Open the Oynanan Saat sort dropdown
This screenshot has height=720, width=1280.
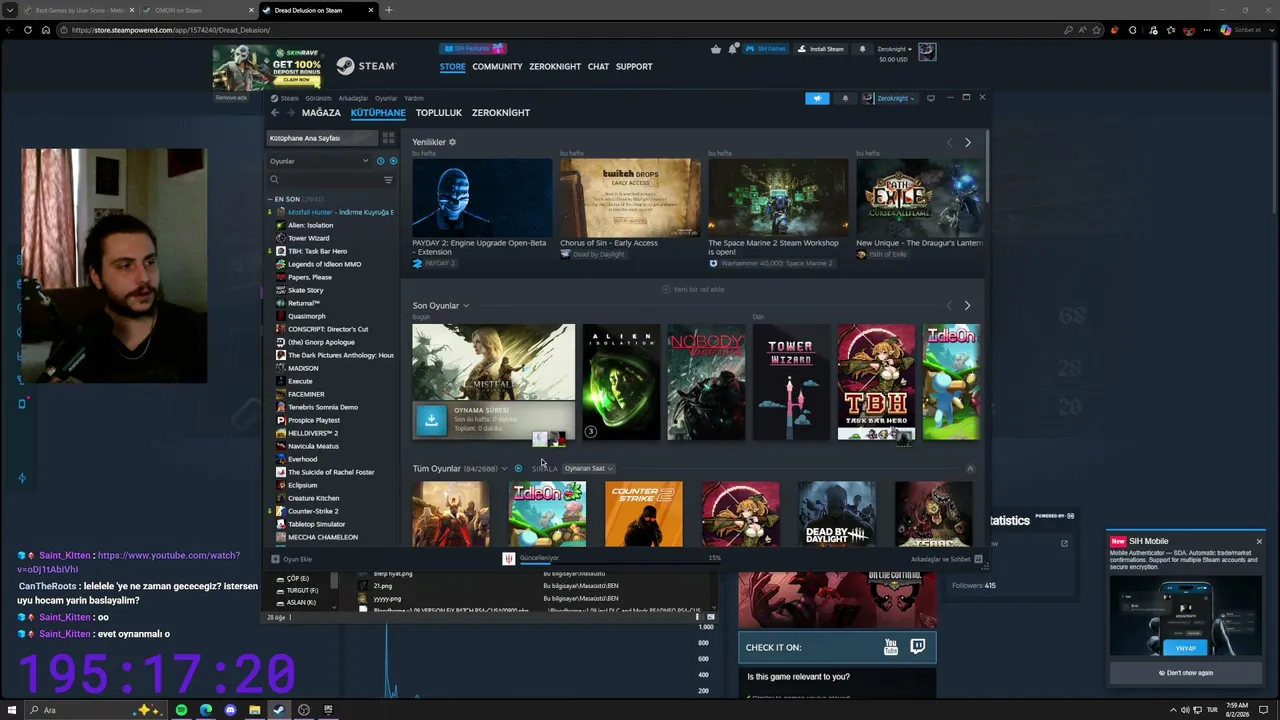pos(588,469)
